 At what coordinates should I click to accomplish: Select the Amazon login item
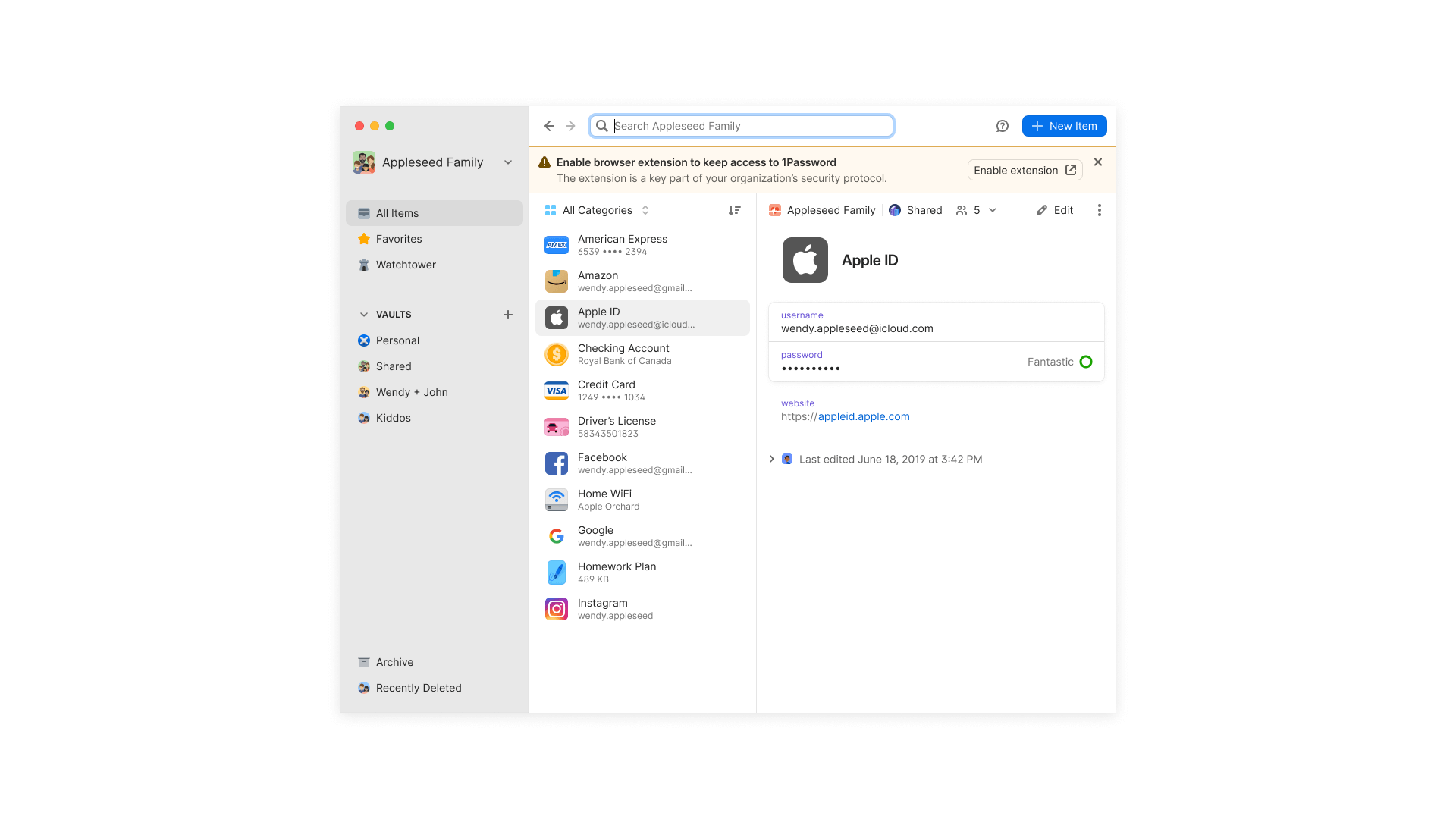coord(642,281)
